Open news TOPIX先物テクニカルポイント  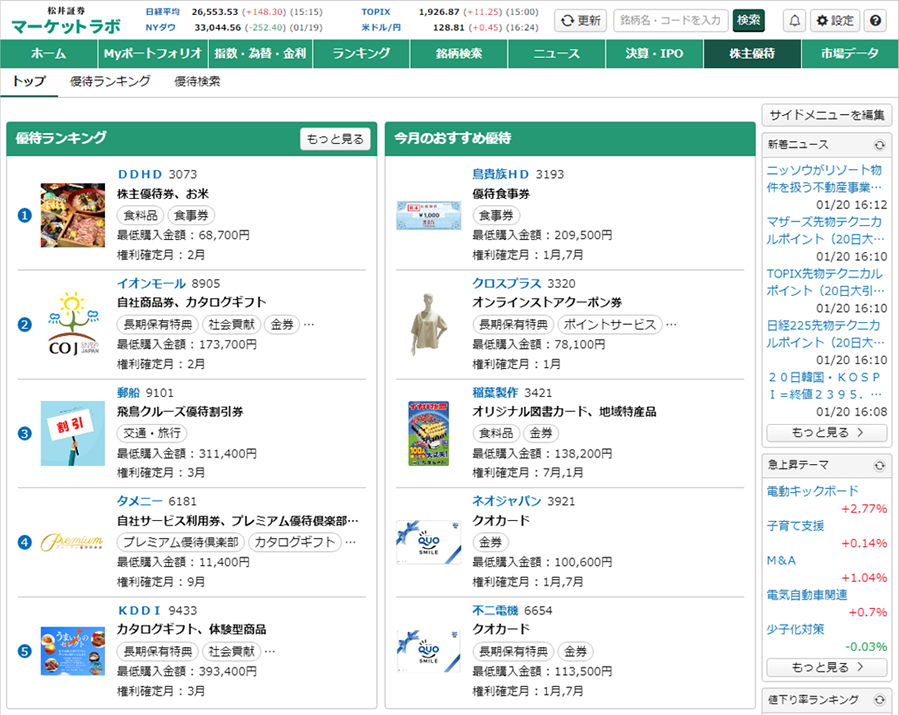coord(825,282)
